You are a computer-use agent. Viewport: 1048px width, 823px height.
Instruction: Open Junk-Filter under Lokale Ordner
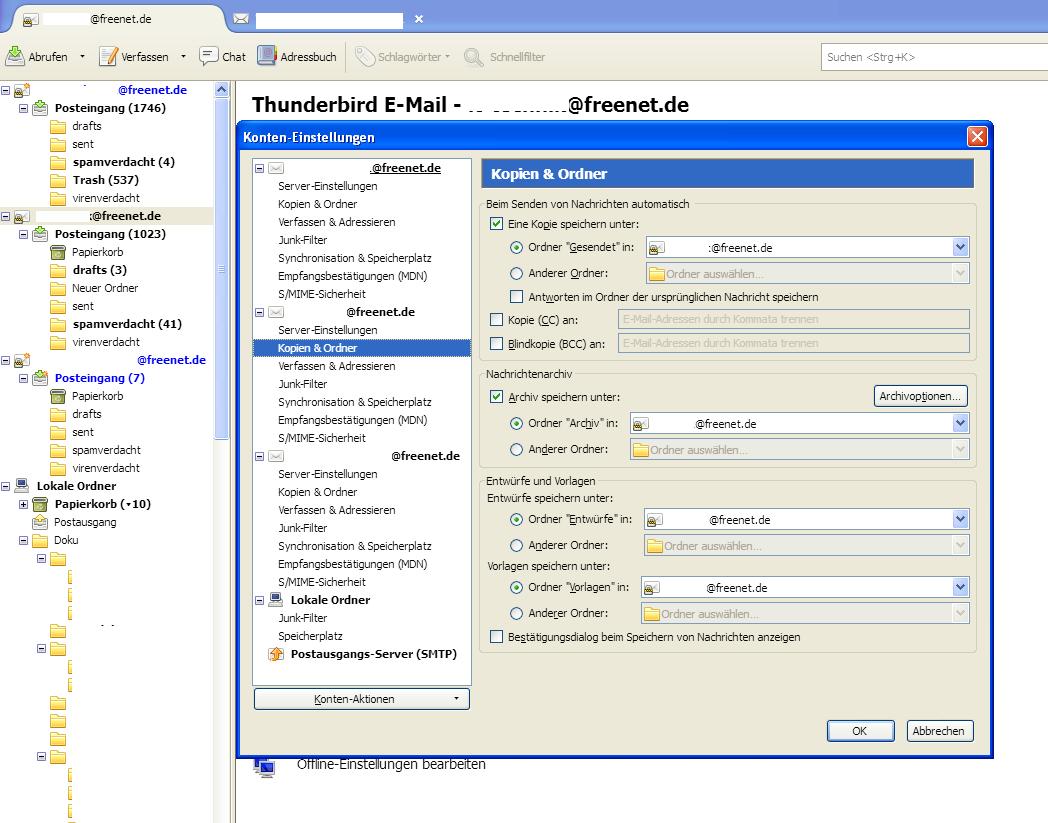coord(303,618)
